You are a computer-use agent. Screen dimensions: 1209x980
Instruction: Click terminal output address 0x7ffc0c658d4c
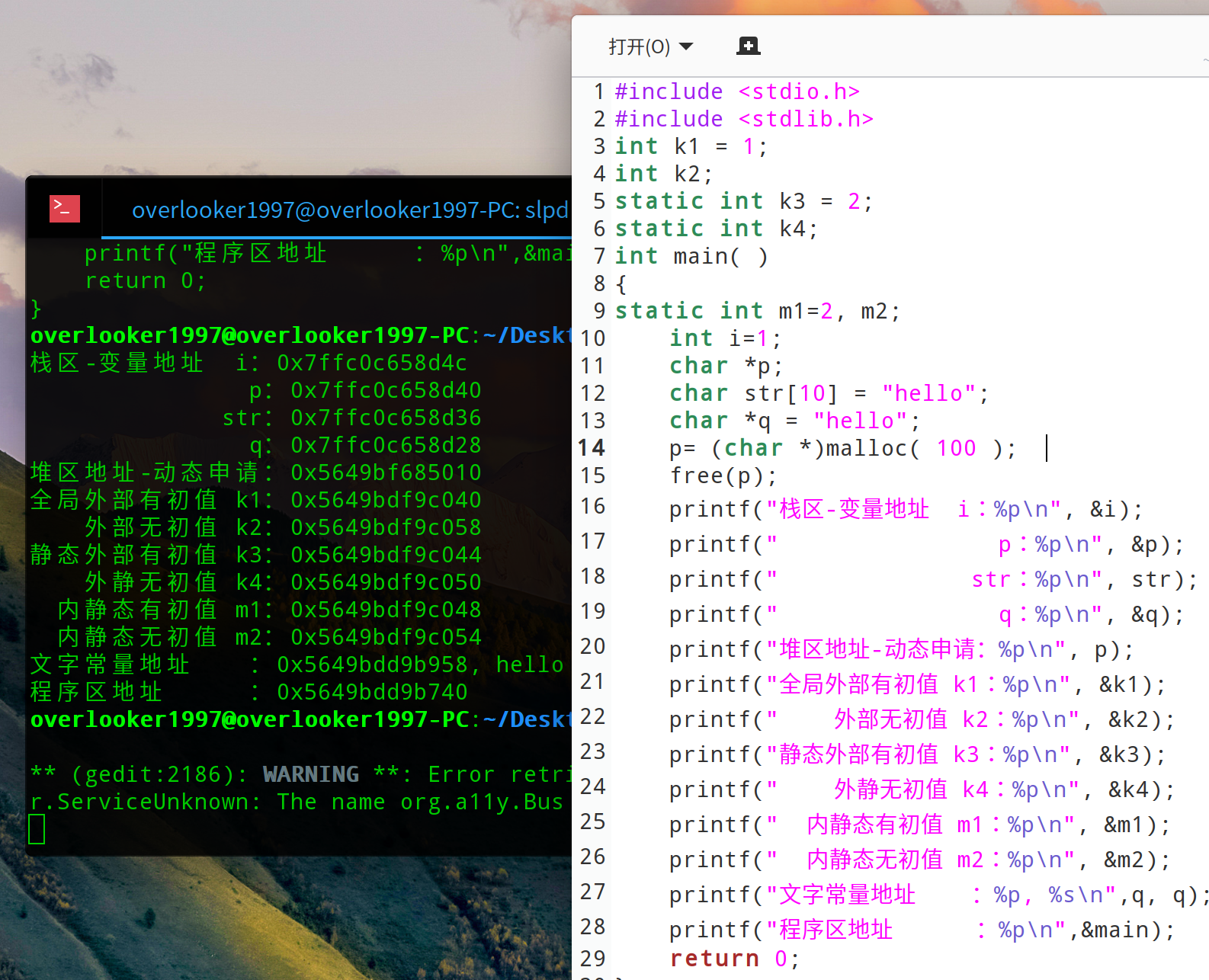[372, 363]
